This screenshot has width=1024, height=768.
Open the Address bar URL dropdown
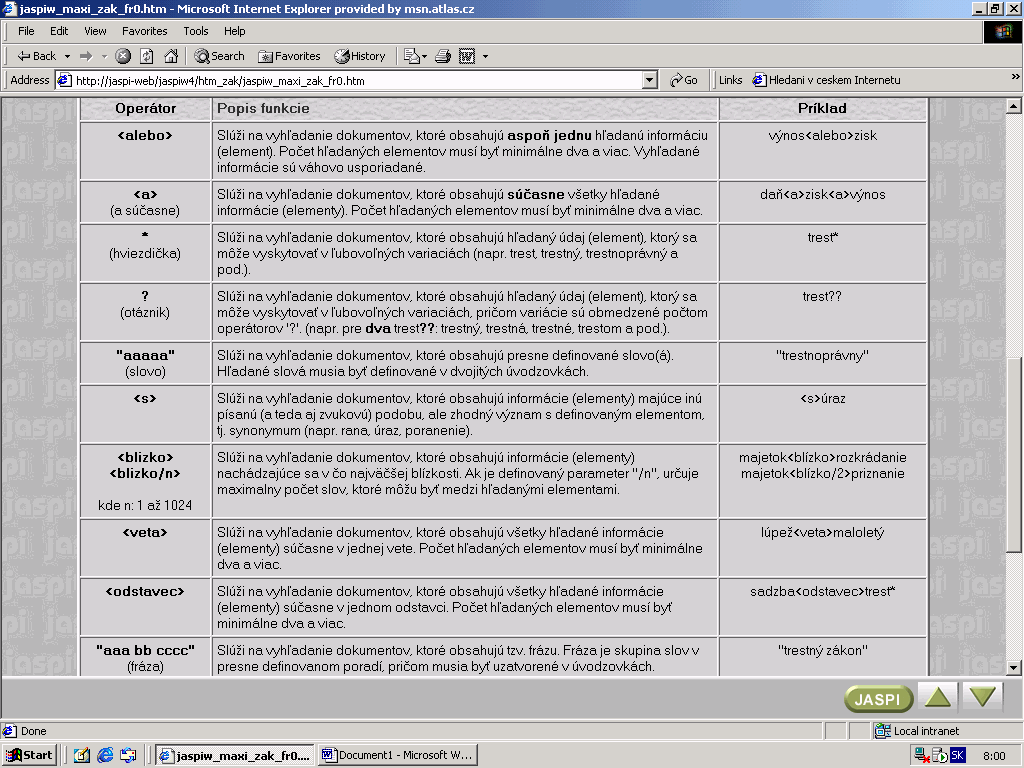[649, 80]
